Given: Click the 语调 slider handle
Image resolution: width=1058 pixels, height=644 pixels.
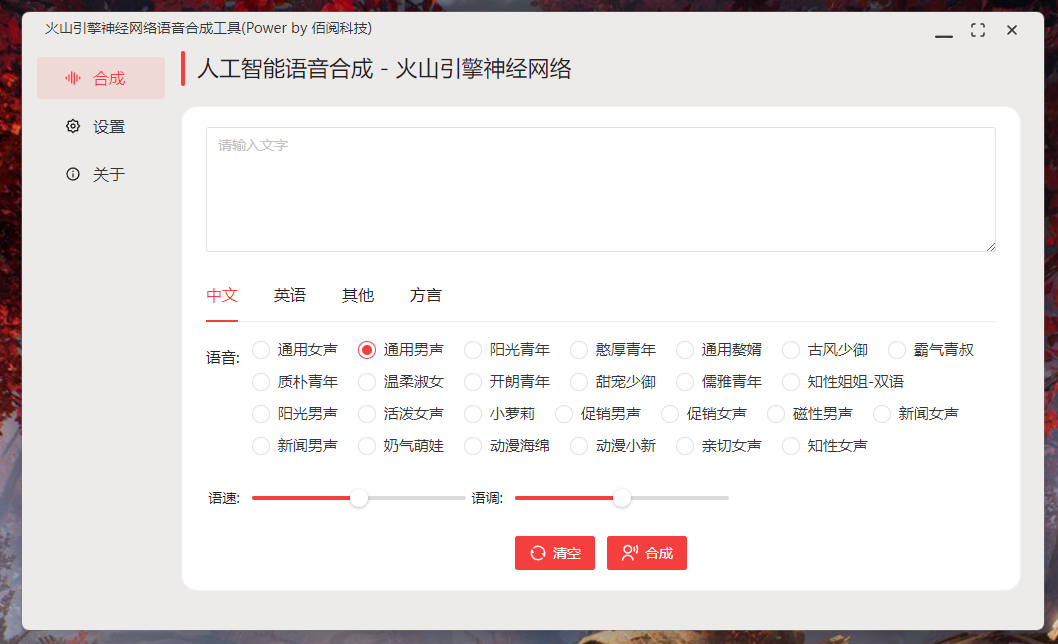Looking at the screenshot, I should pos(623,497).
